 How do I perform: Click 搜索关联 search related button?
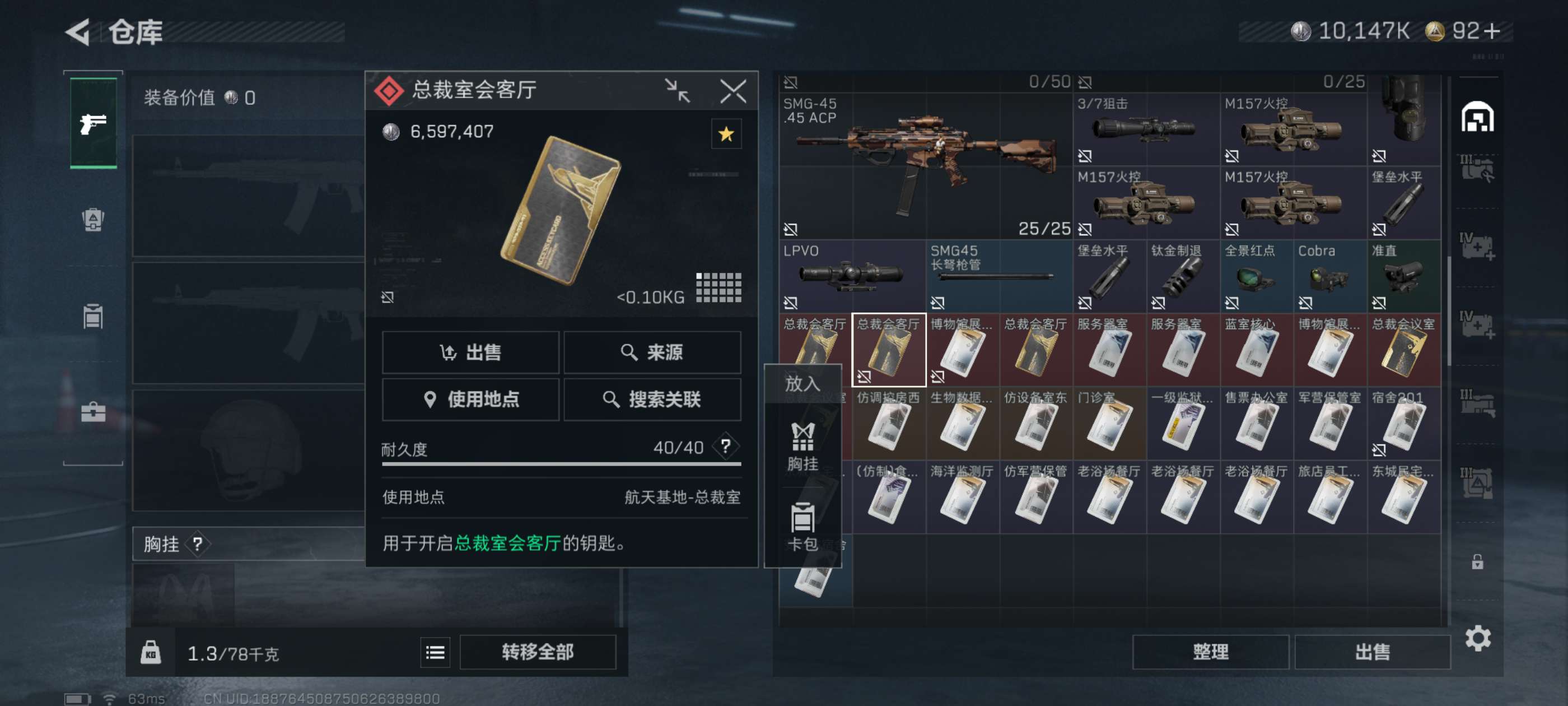[x=652, y=400]
